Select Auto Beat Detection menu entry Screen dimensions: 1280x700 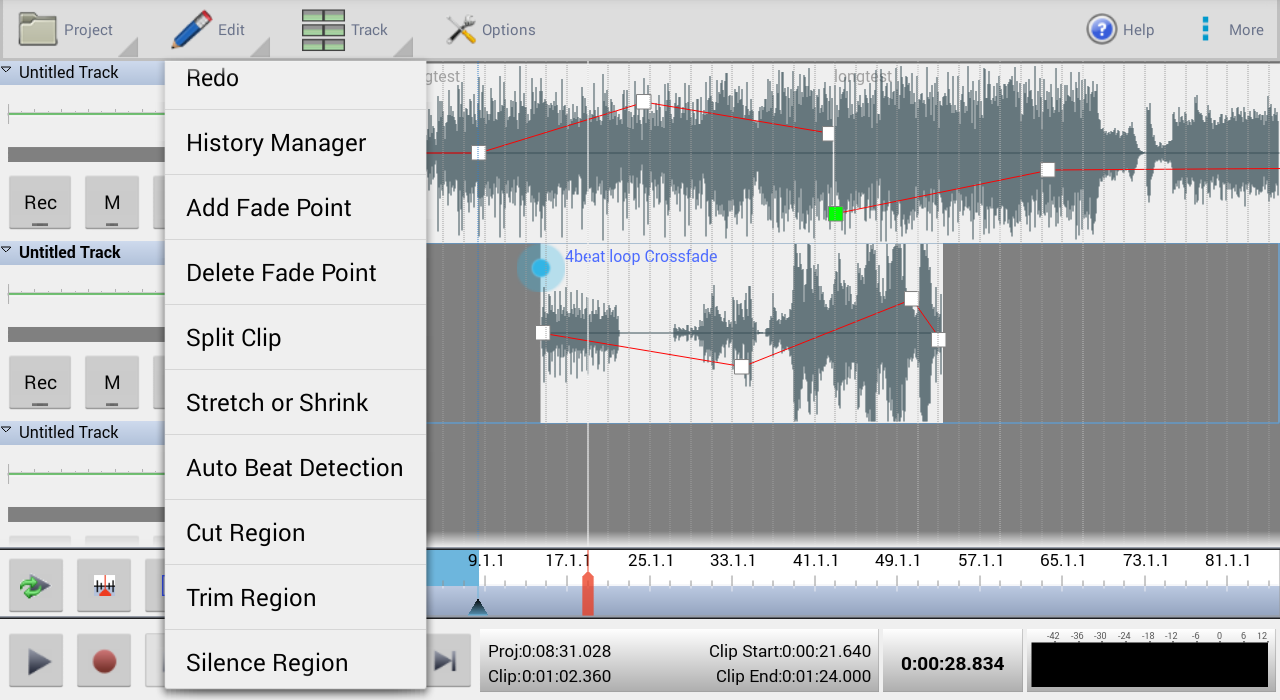tap(295, 468)
